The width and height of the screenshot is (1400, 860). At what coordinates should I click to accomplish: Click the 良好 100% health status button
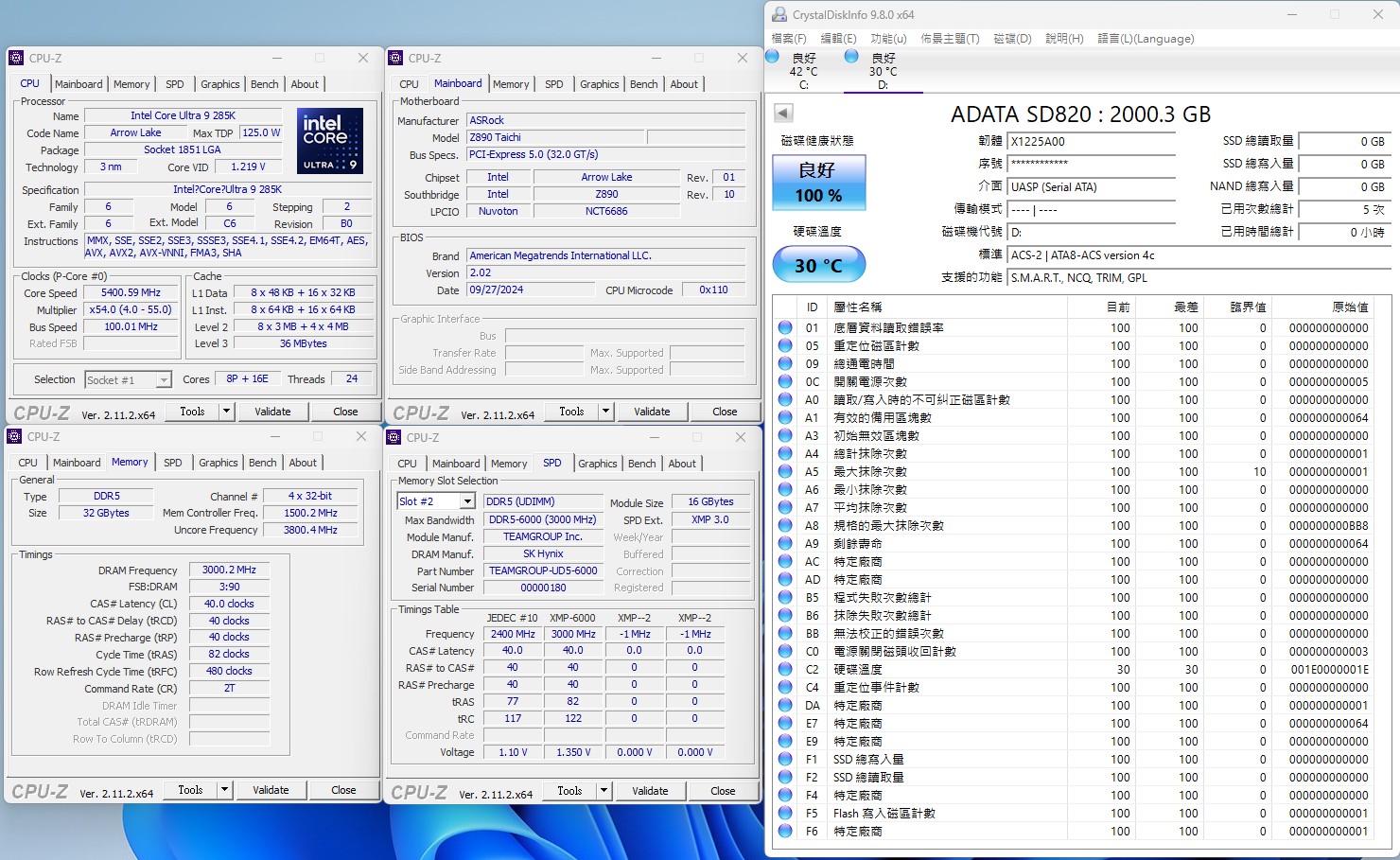click(x=818, y=182)
